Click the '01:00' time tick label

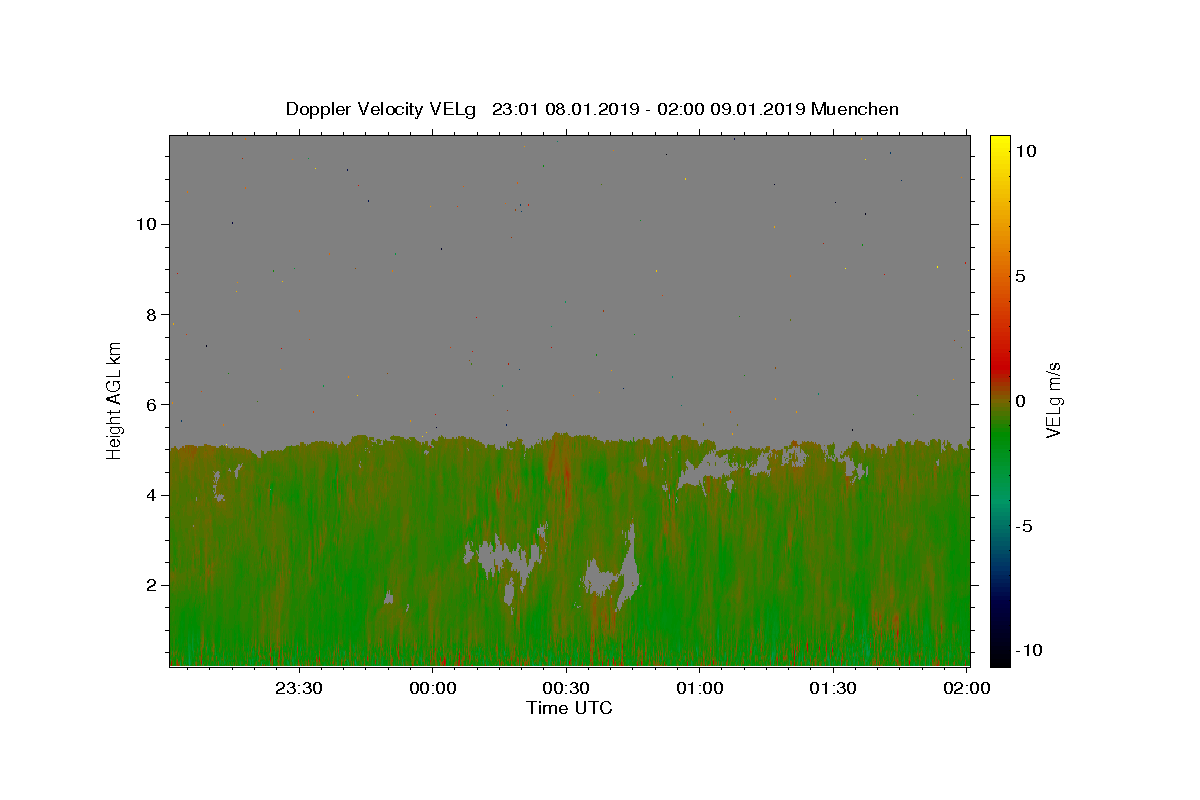(x=700, y=689)
